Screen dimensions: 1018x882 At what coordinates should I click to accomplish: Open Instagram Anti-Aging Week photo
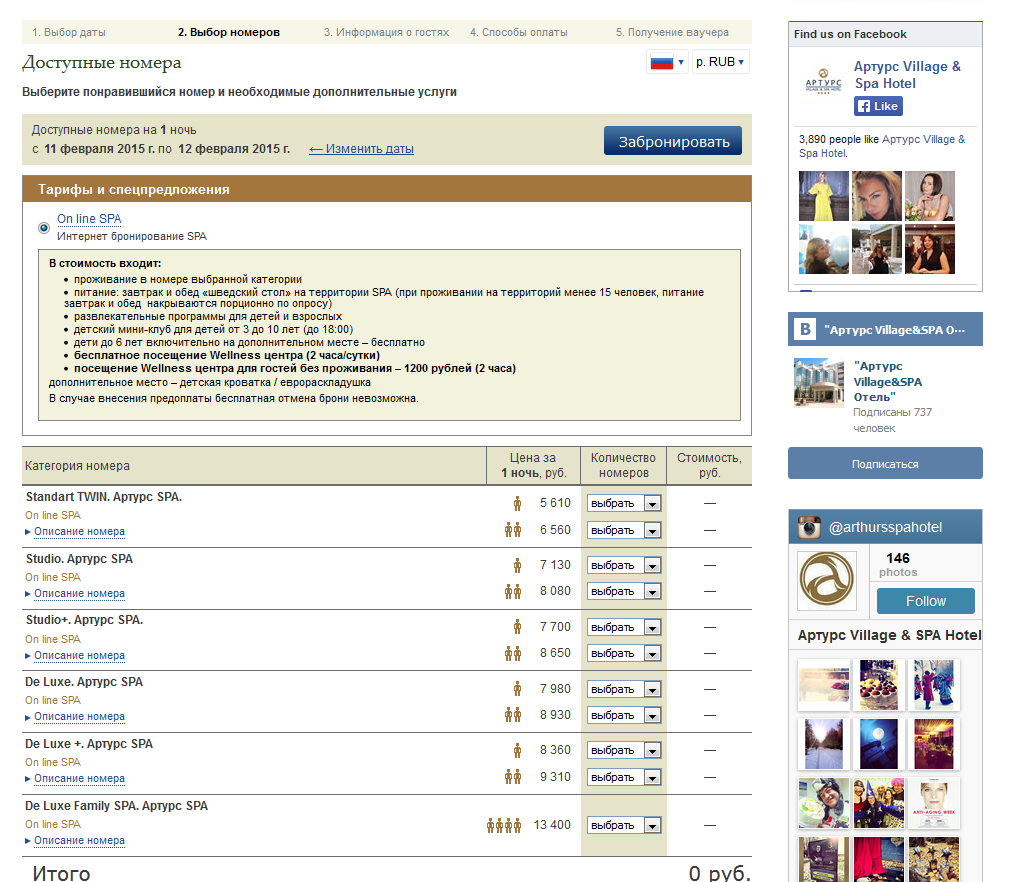(933, 804)
